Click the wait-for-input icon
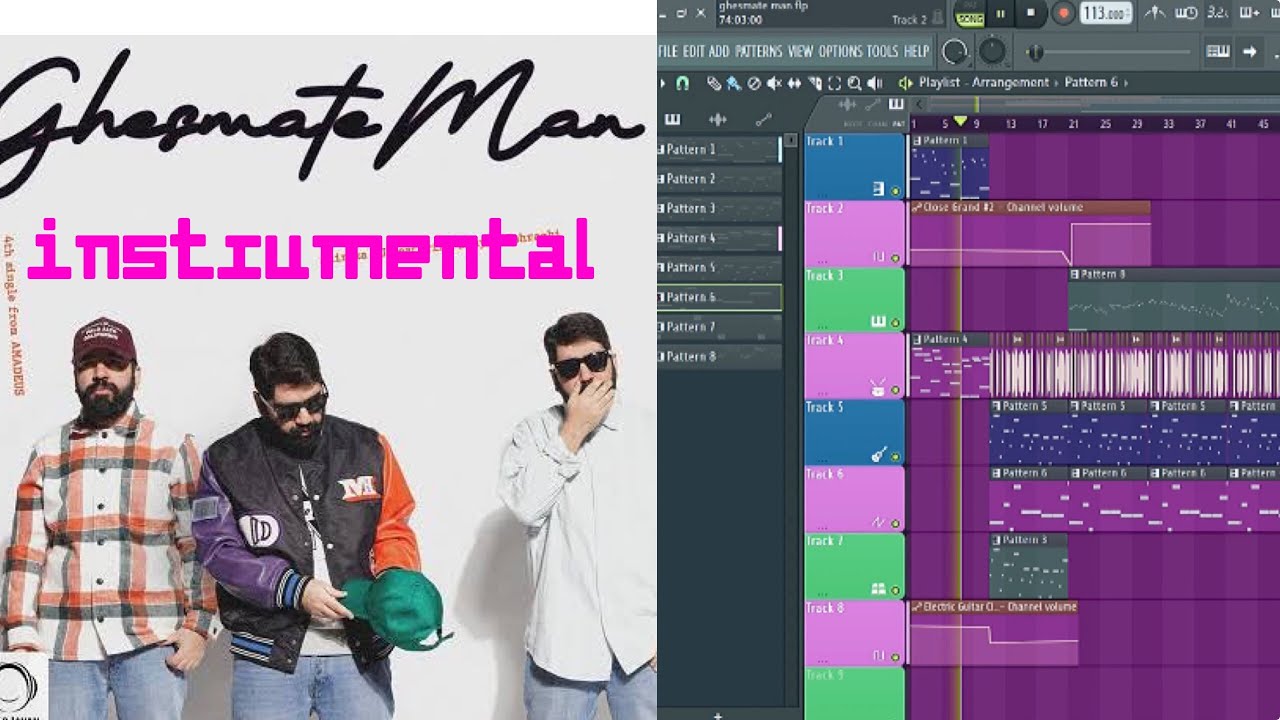The height and width of the screenshot is (720, 1280). point(1186,12)
